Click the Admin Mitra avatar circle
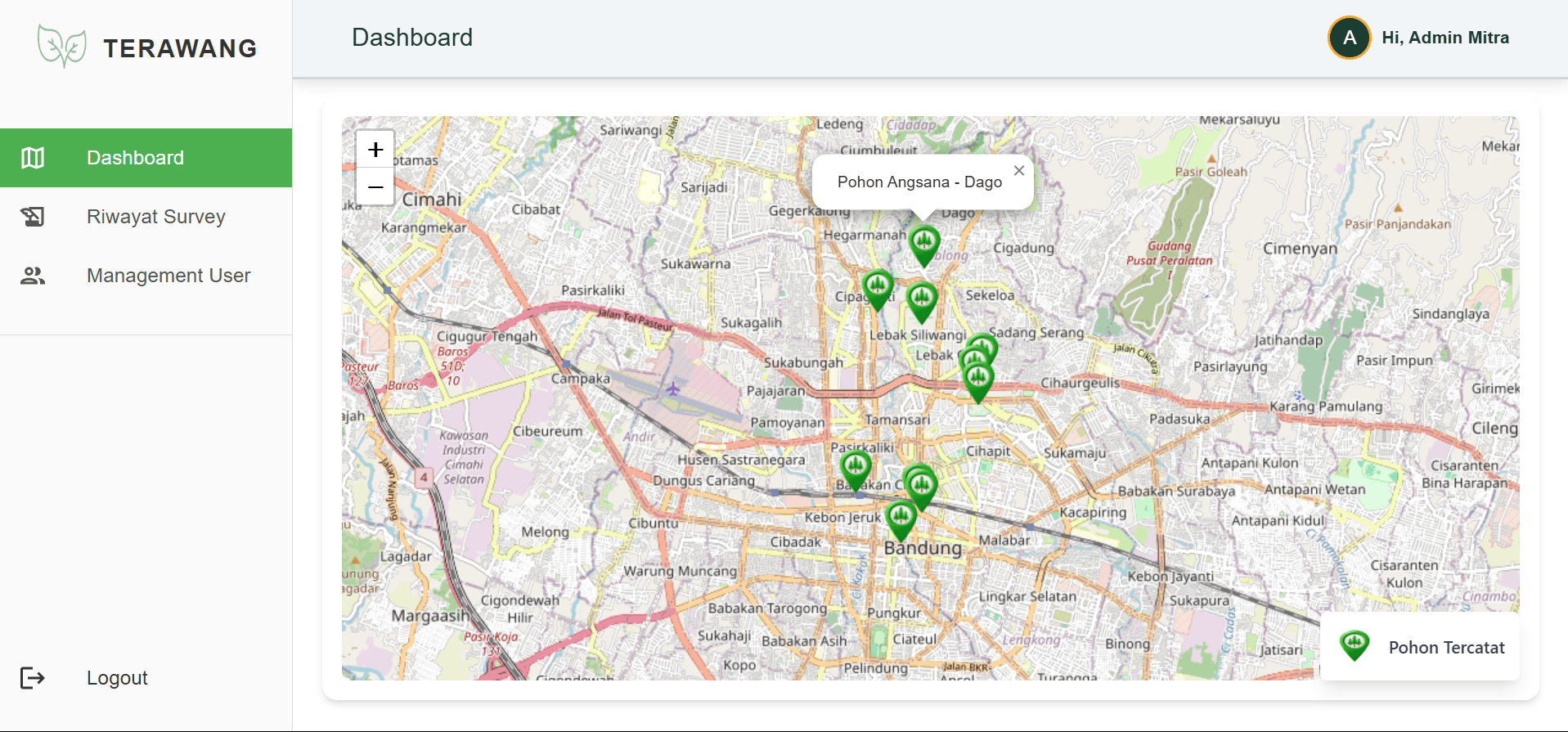This screenshot has height=732, width=1568. point(1349,38)
